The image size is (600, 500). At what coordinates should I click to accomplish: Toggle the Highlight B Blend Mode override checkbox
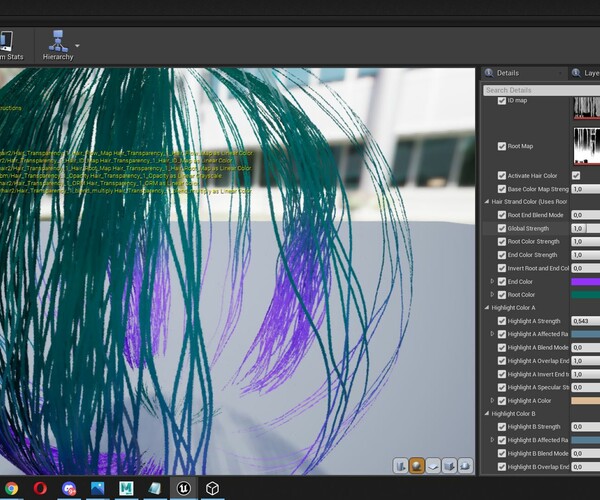[x=502, y=453]
